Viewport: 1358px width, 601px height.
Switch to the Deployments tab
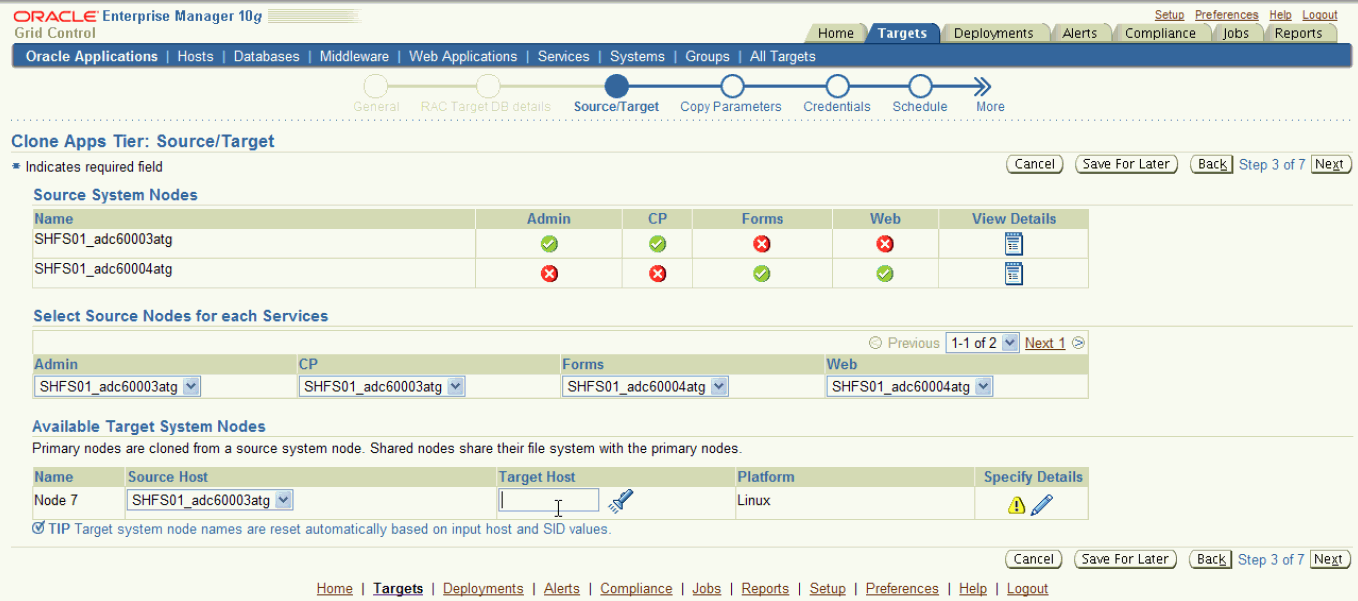point(993,33)
